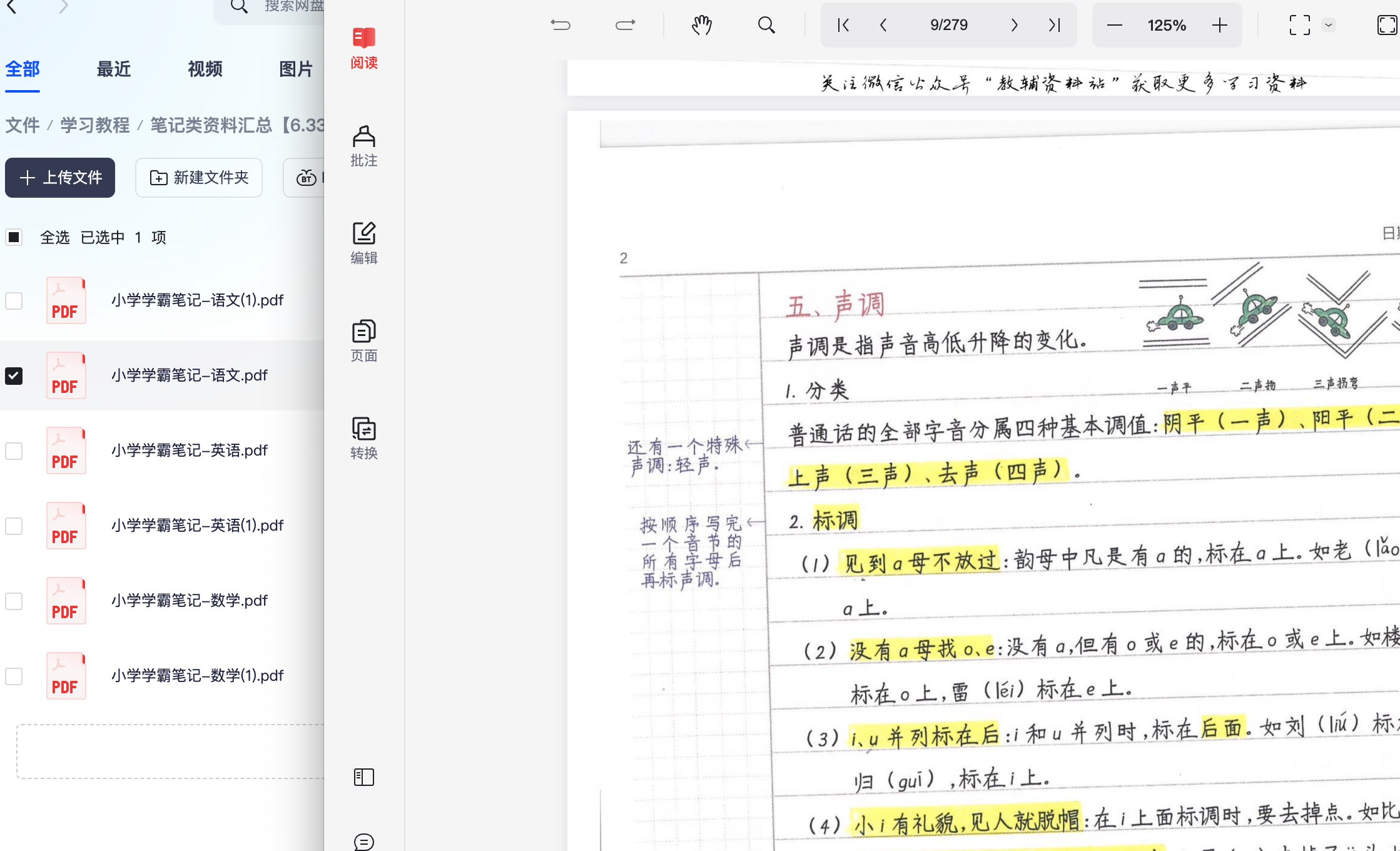Uncheck the 小学学霸笔记-语文.pdf checkbox

tap(14, 375)
